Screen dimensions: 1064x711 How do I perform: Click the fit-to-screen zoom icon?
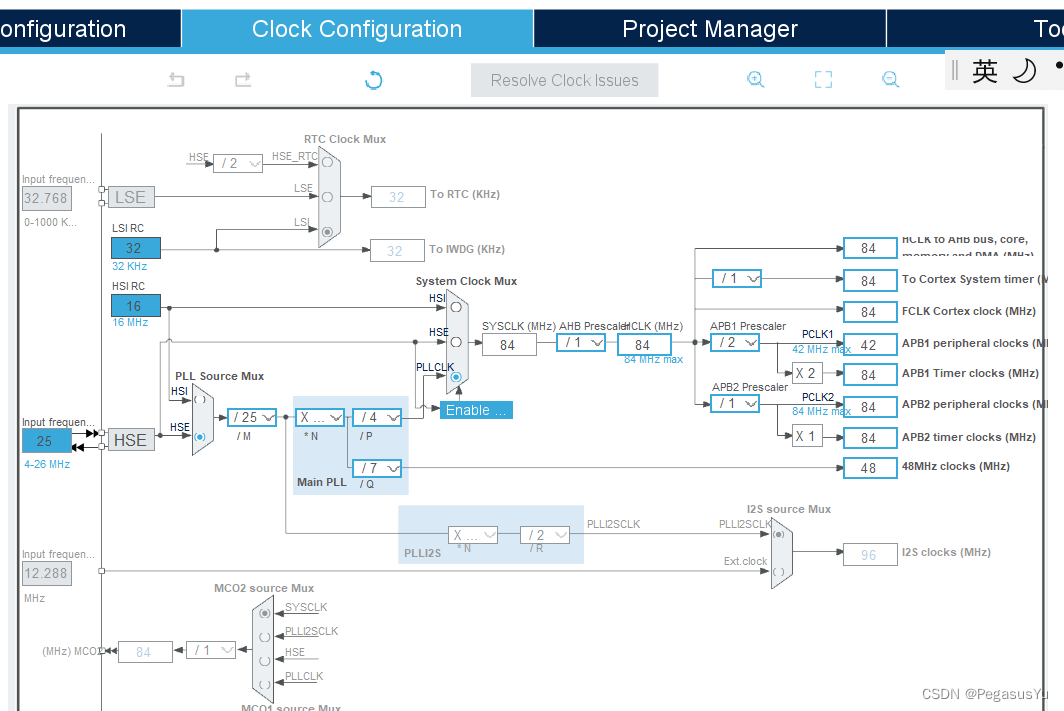(823, 80)
